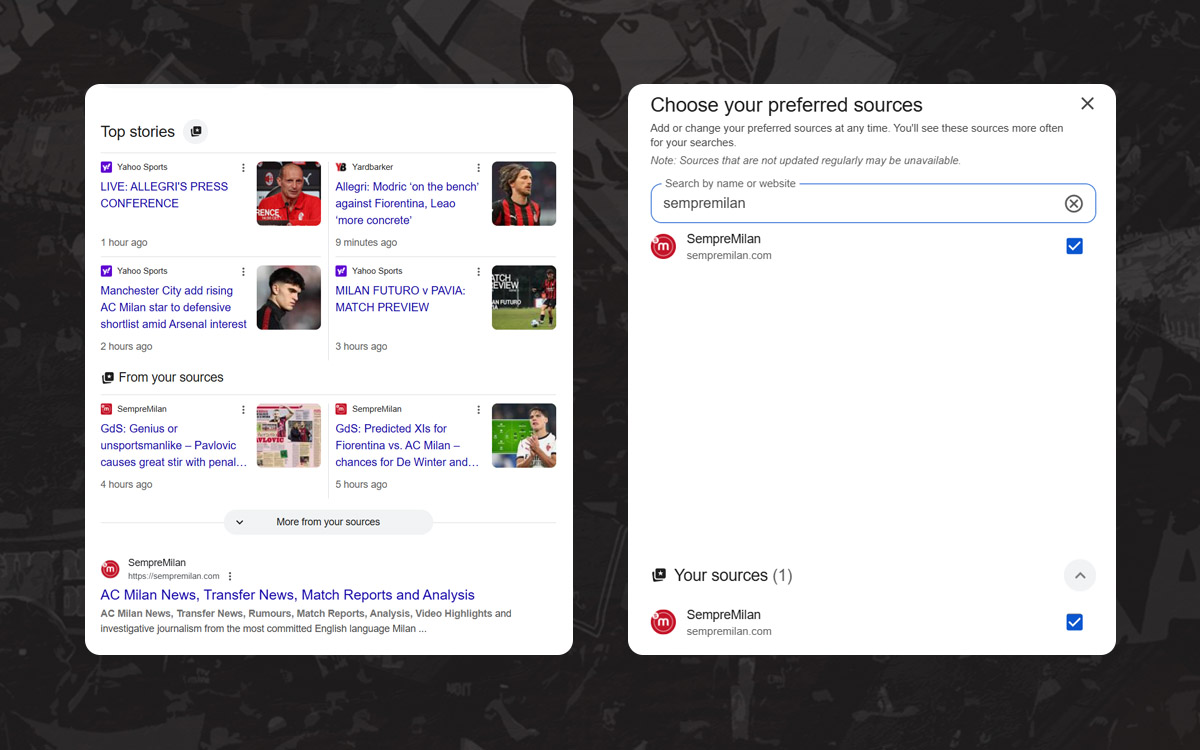The width and height of the screenshot is (1200, 750).
Task: Open the AC Milan News, Transfer News link
Action: [287, 594]
